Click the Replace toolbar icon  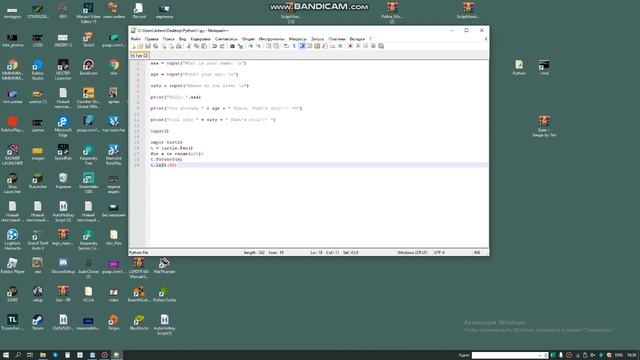pyautogui.click(x=240, y=46)
